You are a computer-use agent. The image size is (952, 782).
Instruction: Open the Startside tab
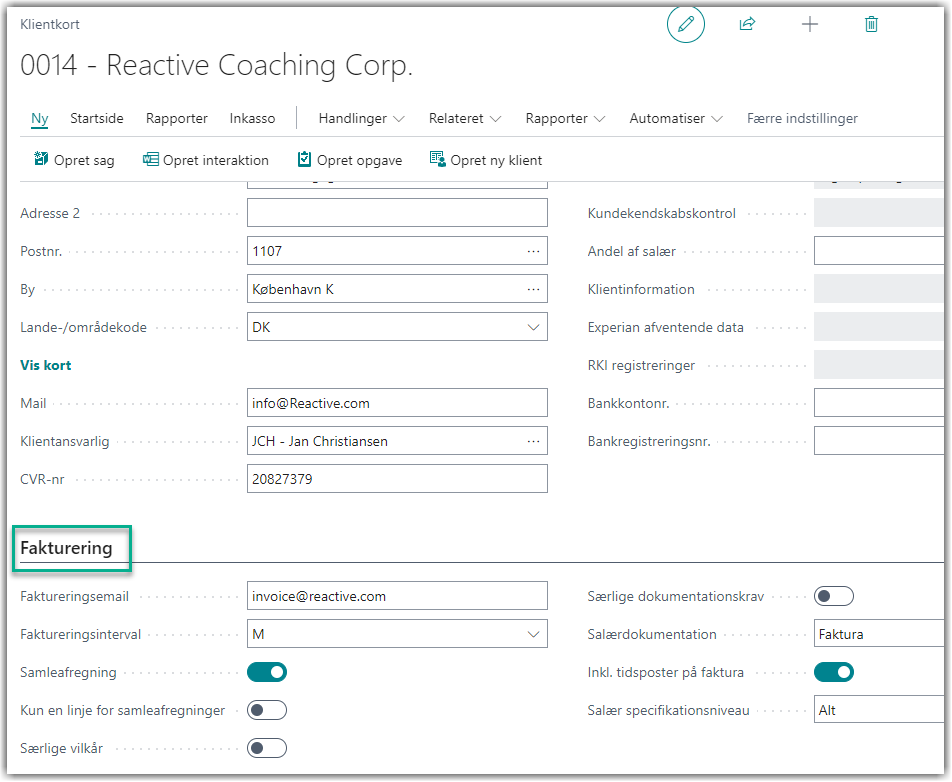tap(97, 118)
